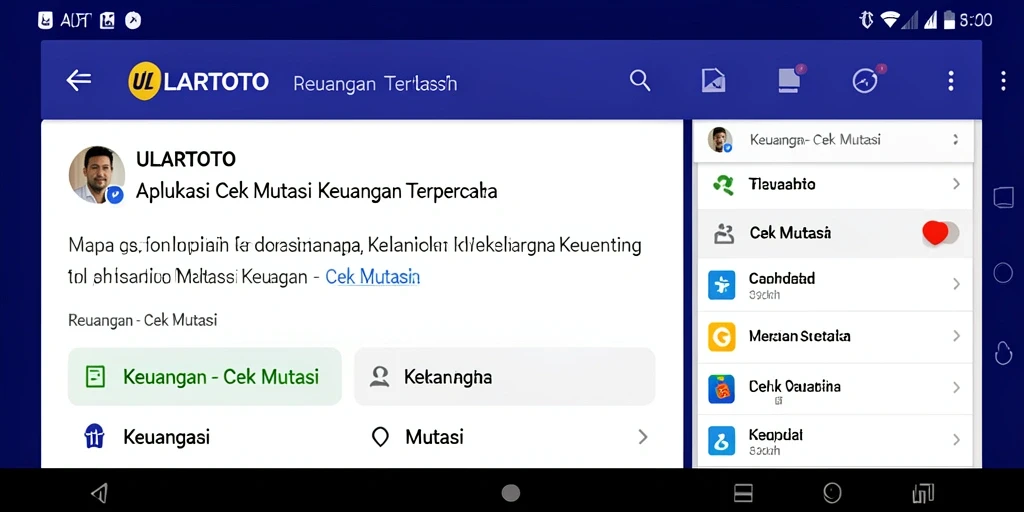Toggle the Cek Mutasa switch
This screenshot has height=512, width=1024.
point(940,232)
